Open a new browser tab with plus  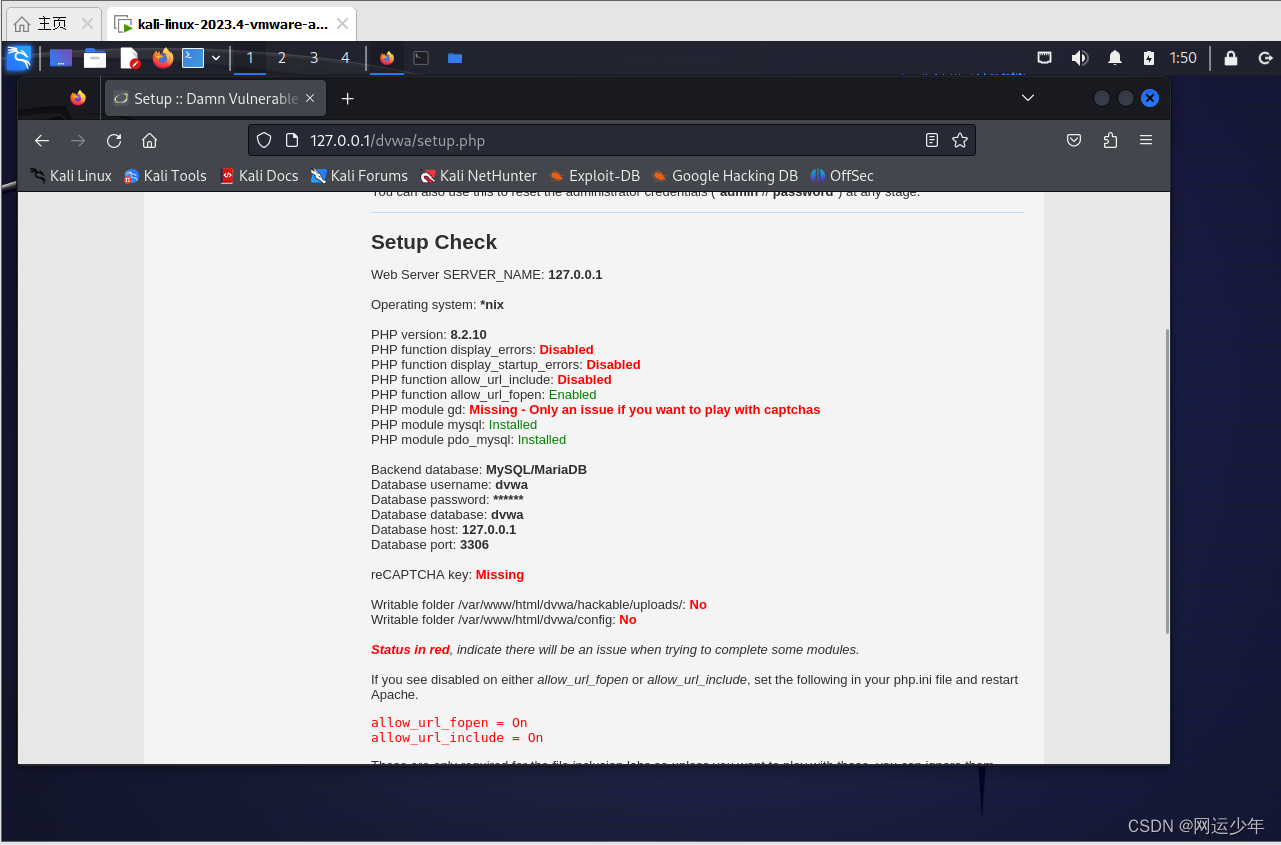pyautogui.click(x=347, y=98)
